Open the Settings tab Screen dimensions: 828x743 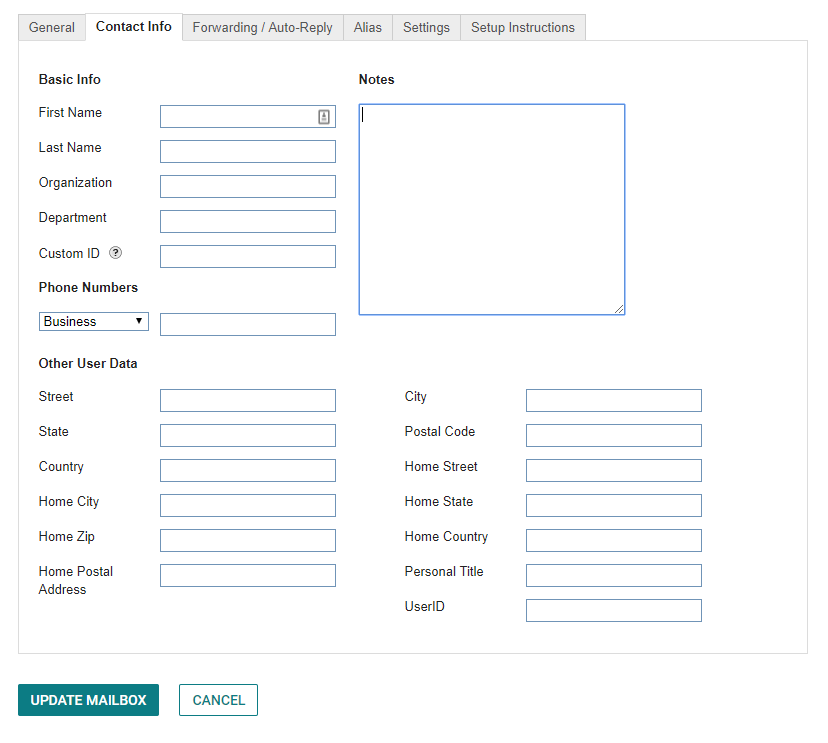coord(426,27)
